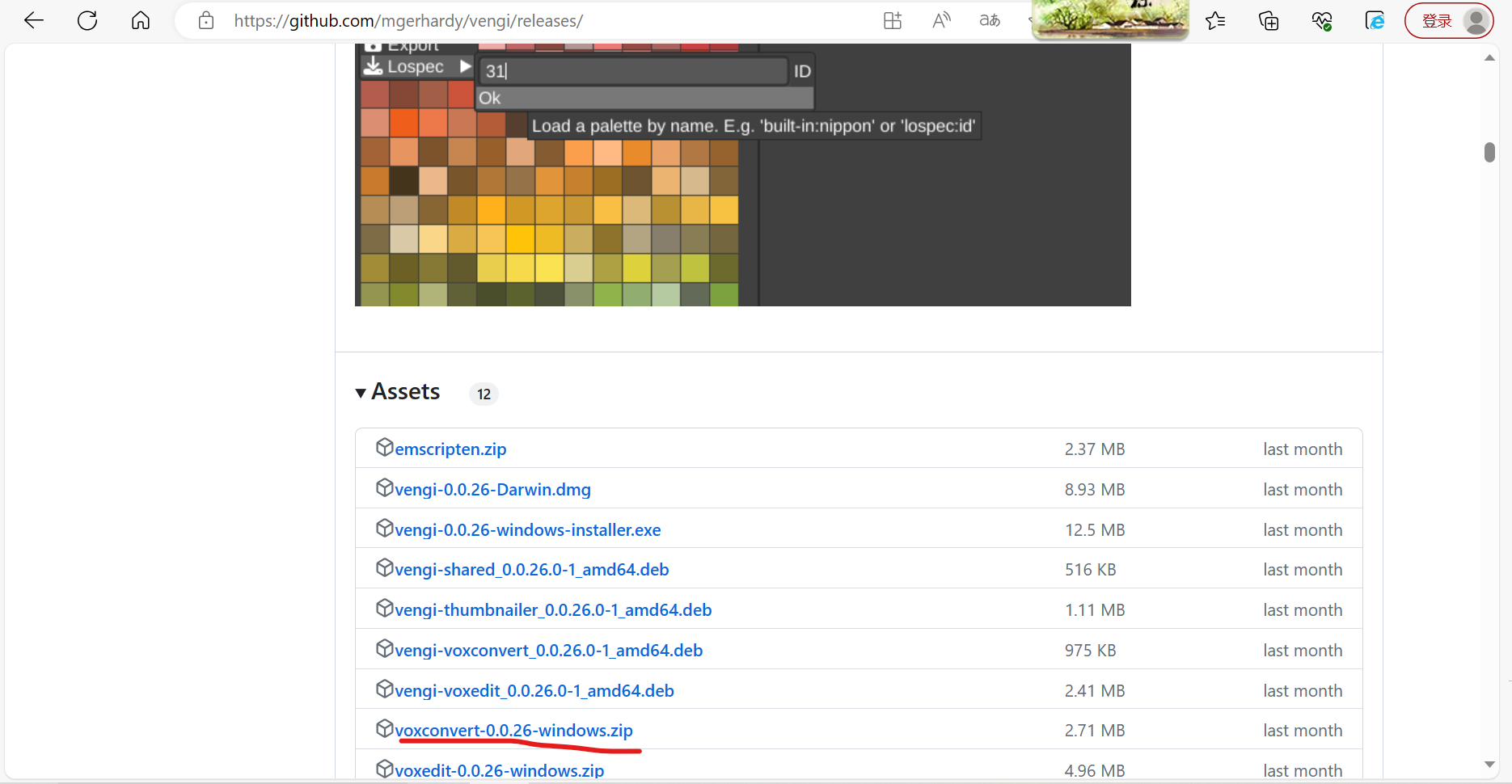Refresh the current page
Screen dimensions: 1512x784
[x=87, y=20]
